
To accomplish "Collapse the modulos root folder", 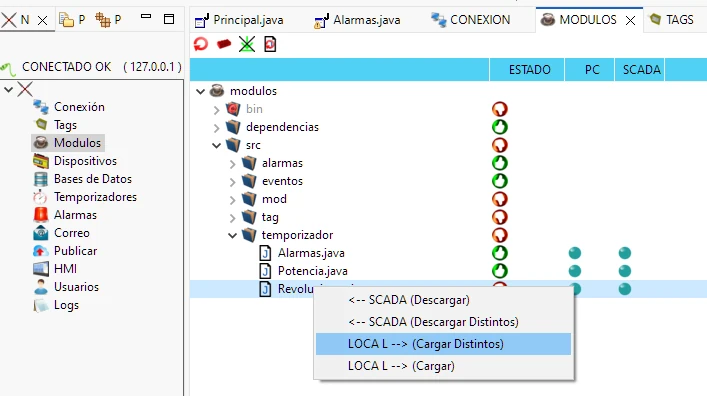I will (x=201, y=91).
